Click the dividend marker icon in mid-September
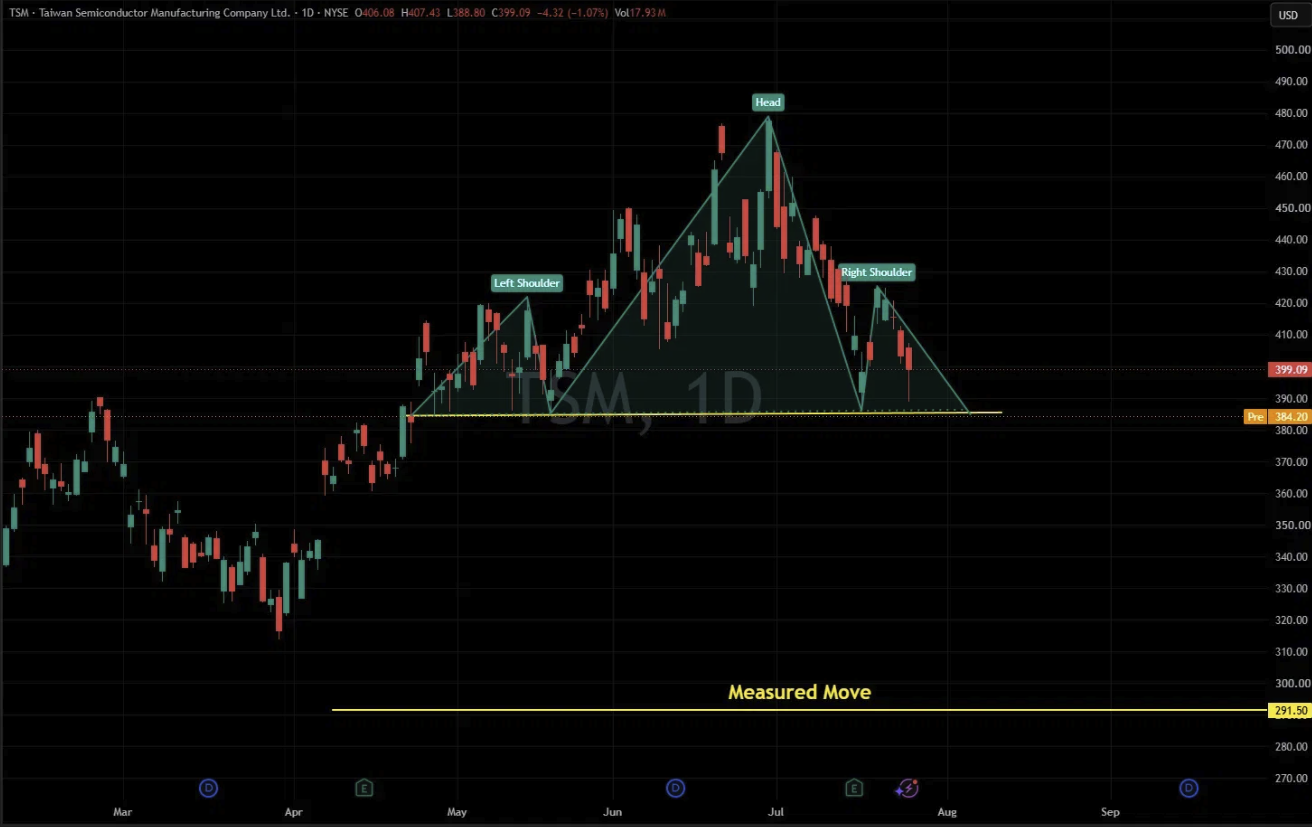Viewport: 1312px width, 827px height. coord(1189,788)
